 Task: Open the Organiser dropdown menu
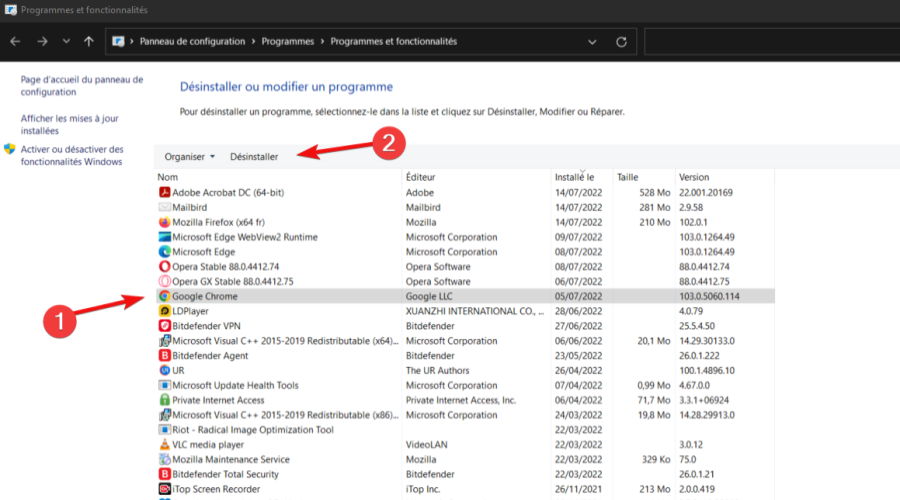point(189,157)
